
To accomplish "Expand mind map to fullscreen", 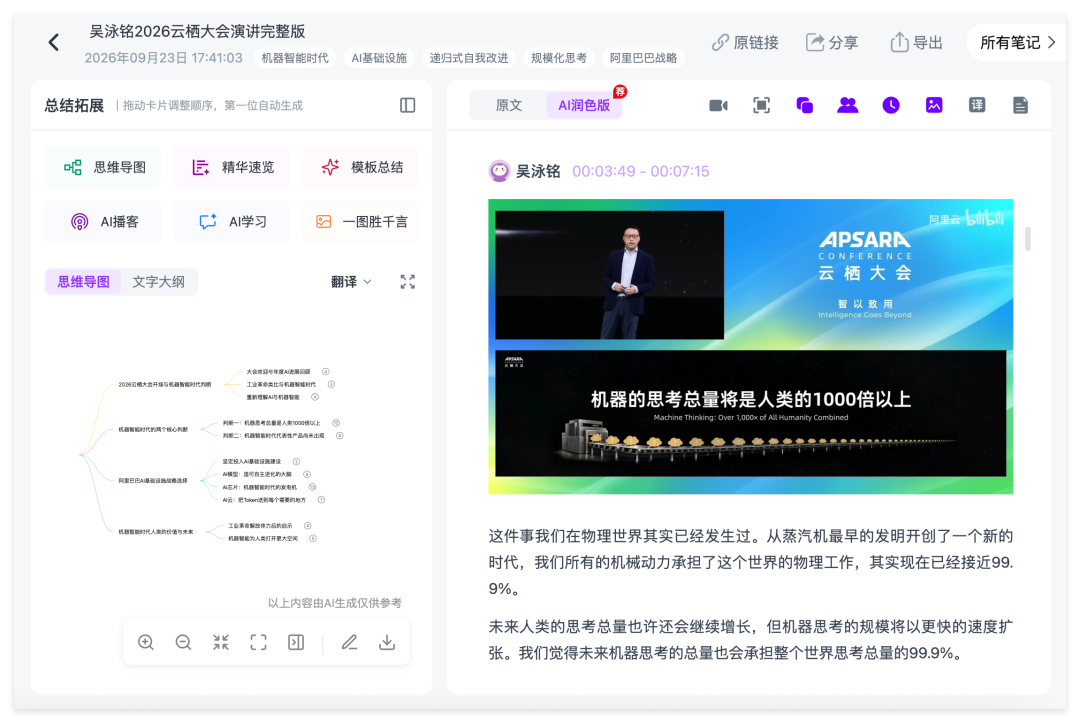I will tap(408, 282).
